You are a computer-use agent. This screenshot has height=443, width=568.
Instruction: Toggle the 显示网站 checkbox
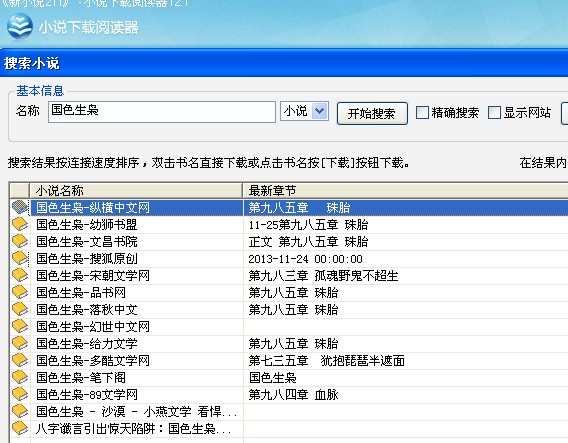pos(494,113)
